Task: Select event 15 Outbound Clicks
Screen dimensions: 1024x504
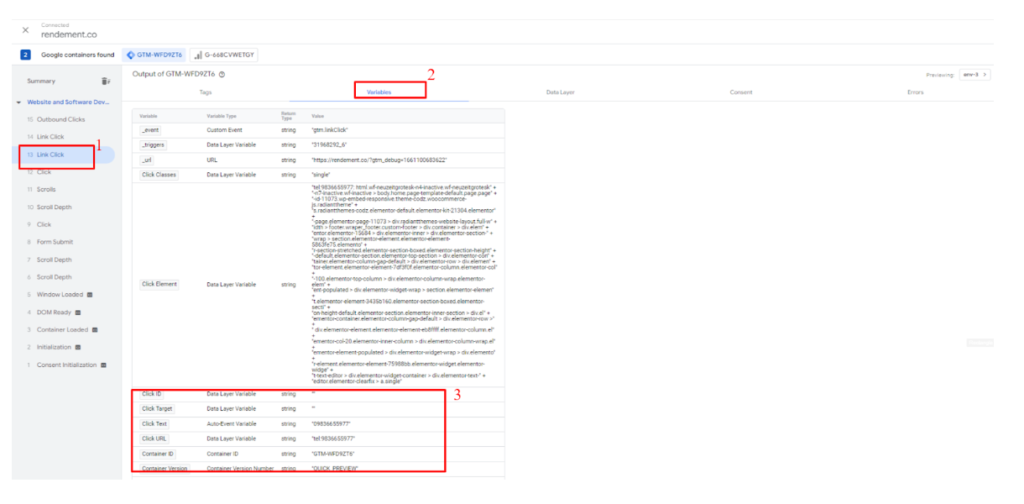Action: click(63, 119)
